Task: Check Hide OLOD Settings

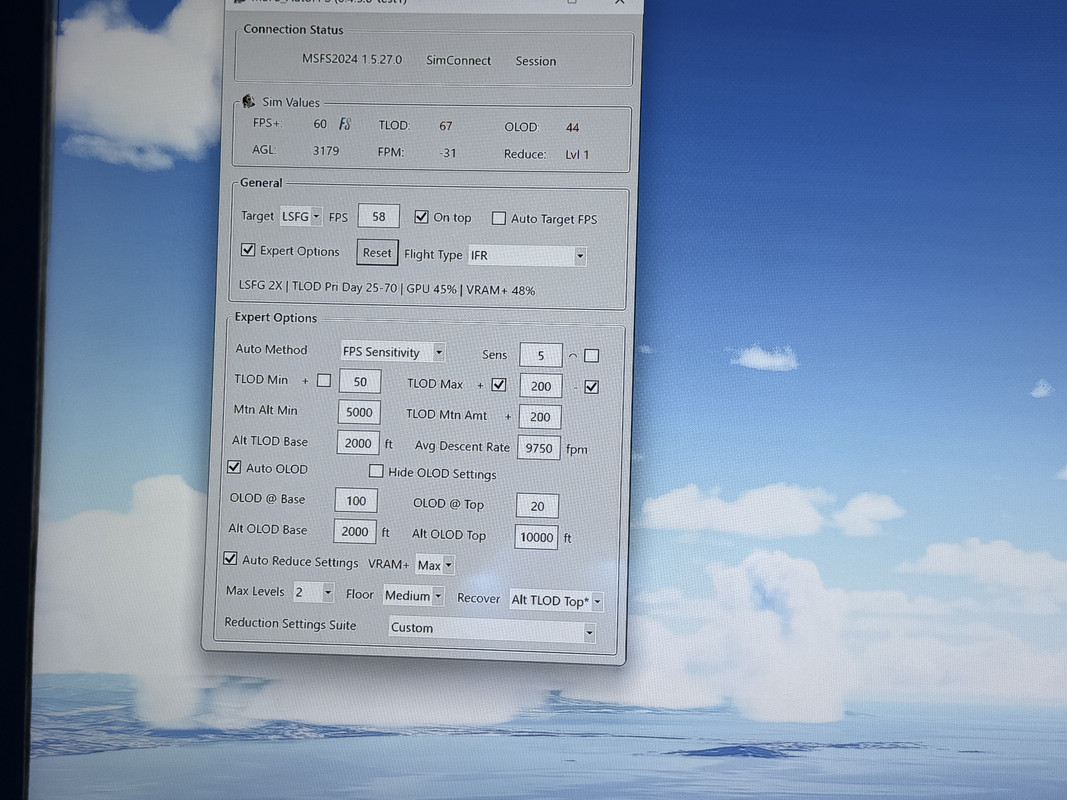Action: pos(376,471)
